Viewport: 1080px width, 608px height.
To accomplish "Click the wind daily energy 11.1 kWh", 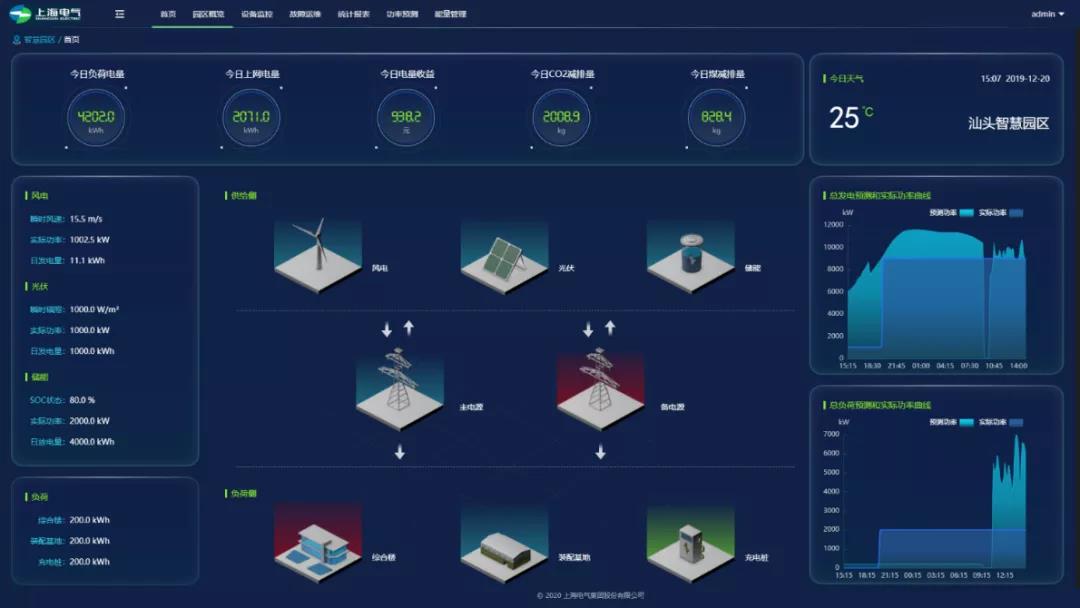I will coord(87,260).
